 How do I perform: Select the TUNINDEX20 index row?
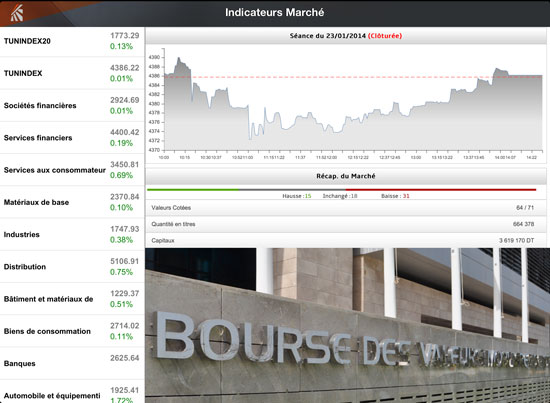tap(72, 41)
